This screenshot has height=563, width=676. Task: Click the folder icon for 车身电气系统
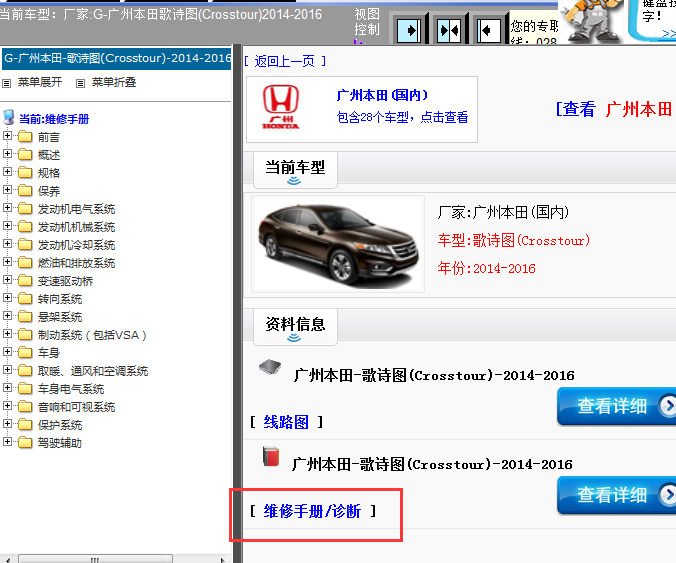tap(25, 389)
